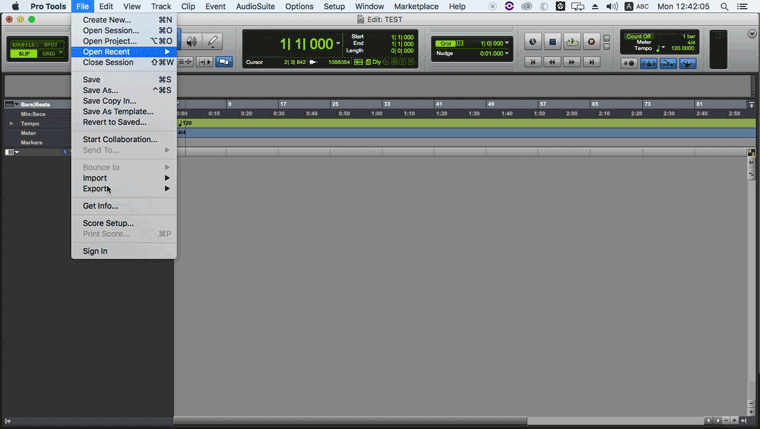Screen dimensions: 760x429
Task: Open the Edit window toolbar menu arrow
Action: pyautogui.click(x=752, y=34)
